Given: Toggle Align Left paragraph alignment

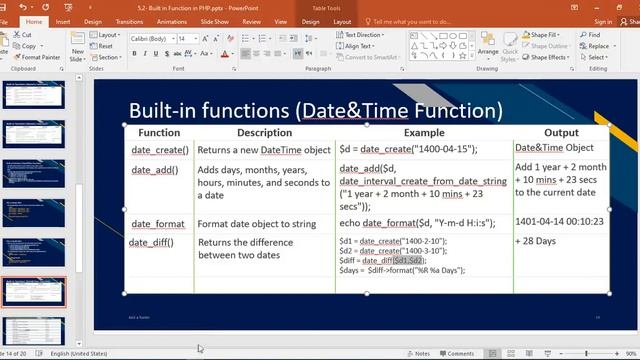Looking at the screenshot, I should click(245, 53).
